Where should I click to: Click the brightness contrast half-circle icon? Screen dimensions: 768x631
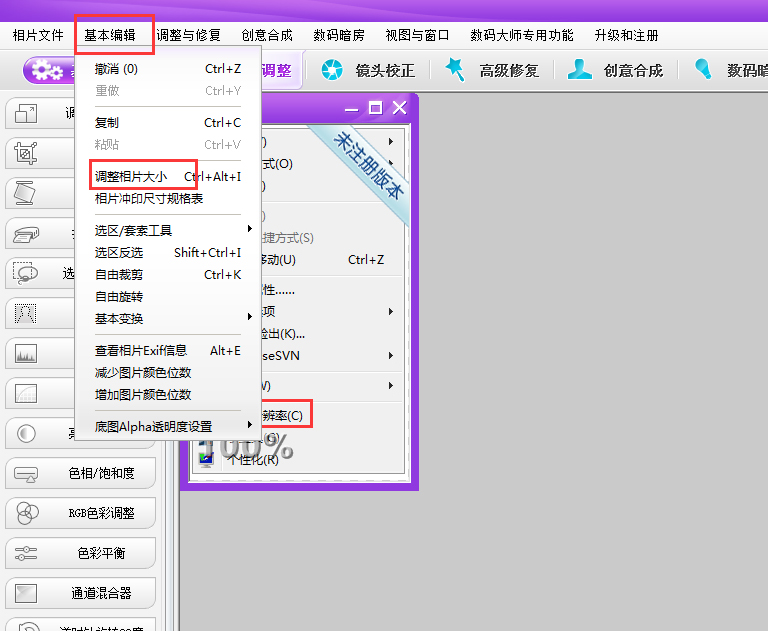point(26,434)
